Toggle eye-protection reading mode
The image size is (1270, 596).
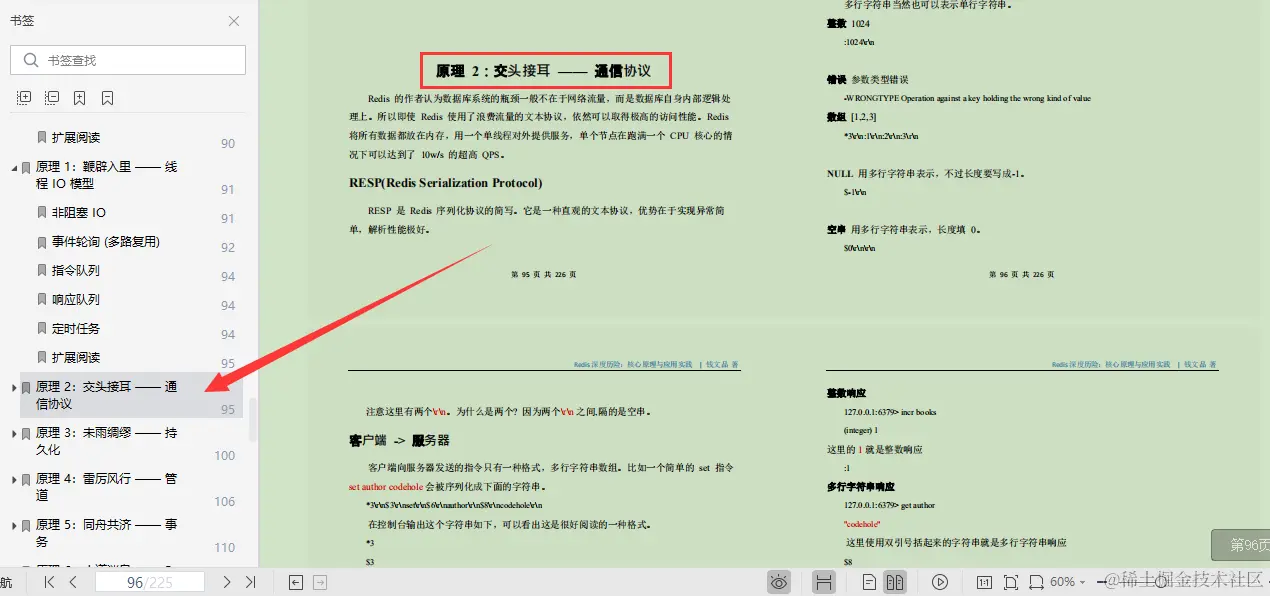point(777,581)
